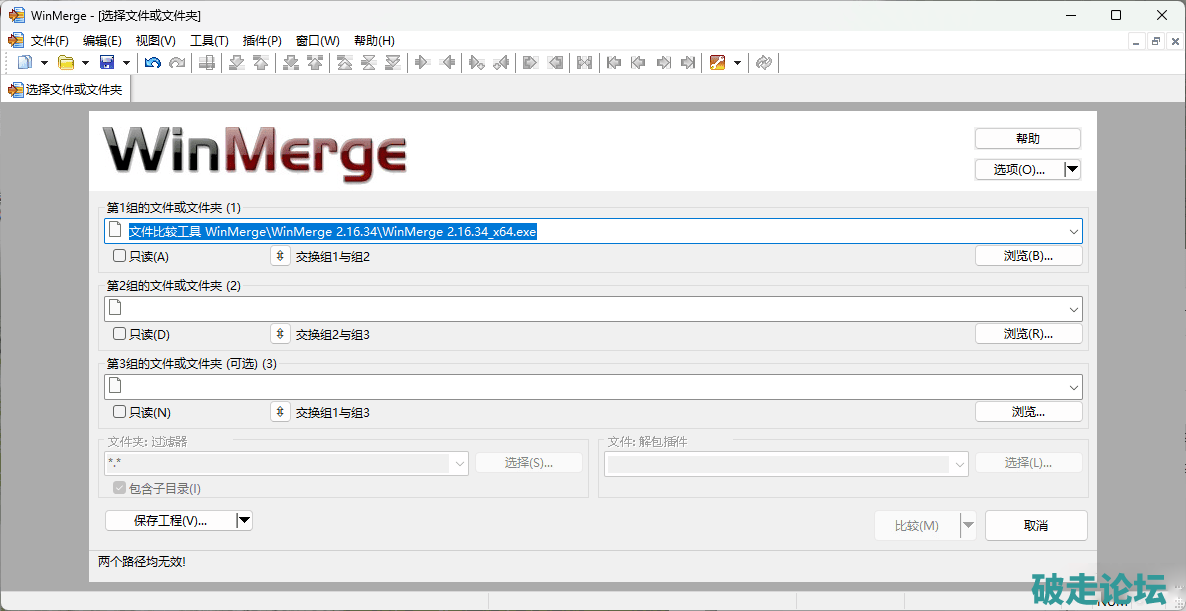Screen dimensions: 1186x611
Task: Click the Options wrench icon in toolbar
Action: (x=717, y=63)
